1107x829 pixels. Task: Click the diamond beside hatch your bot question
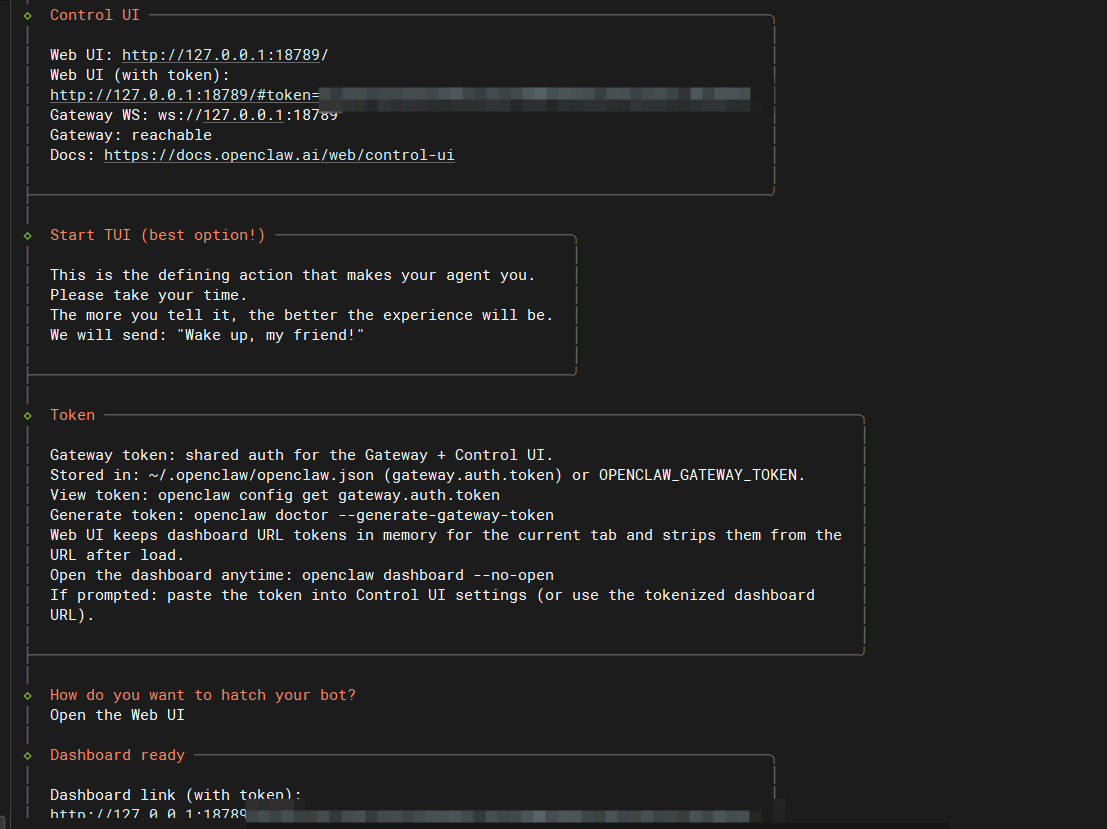[28, 696]
